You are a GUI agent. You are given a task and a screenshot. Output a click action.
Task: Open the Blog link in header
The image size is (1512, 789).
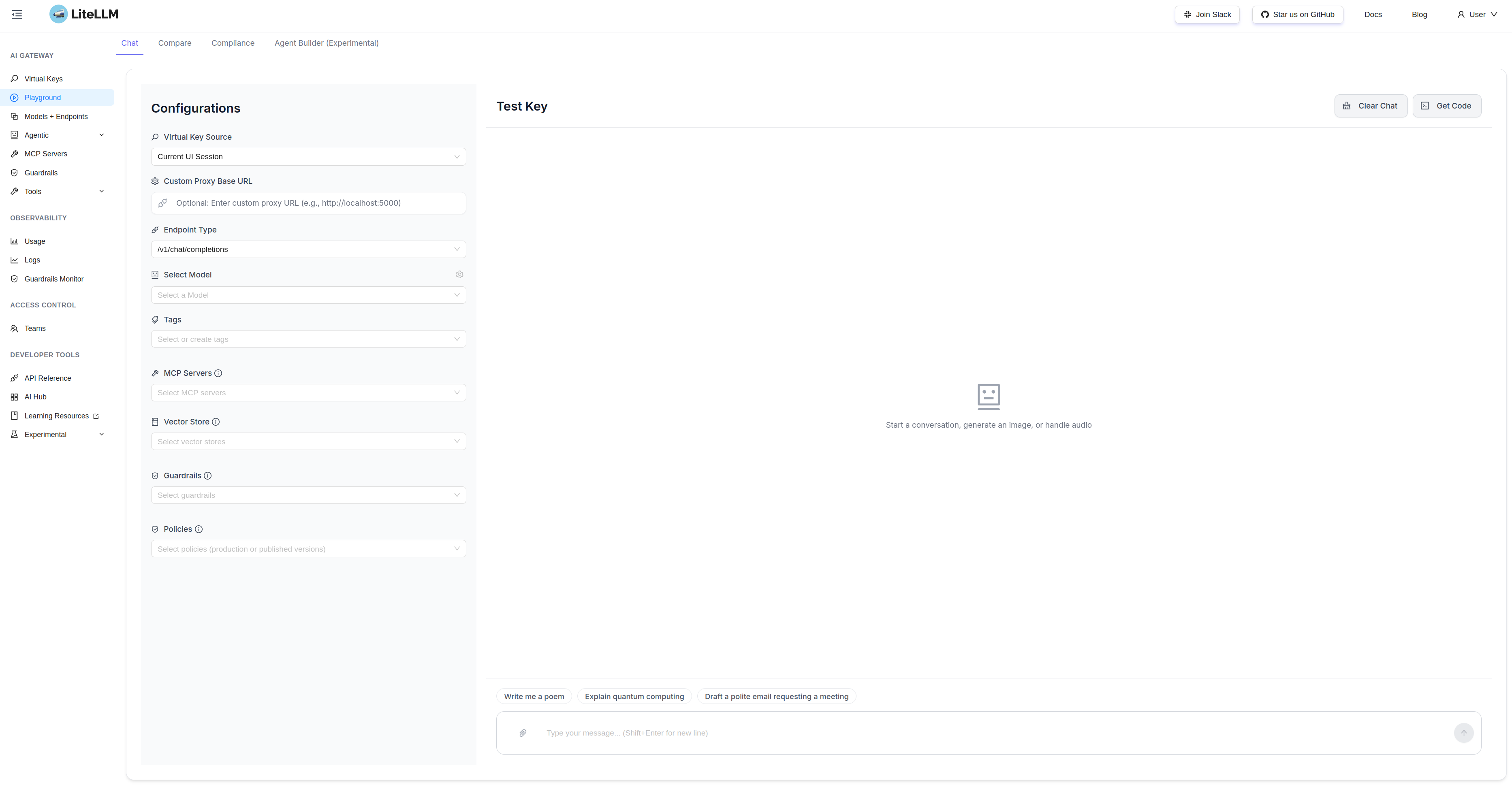1419,15
